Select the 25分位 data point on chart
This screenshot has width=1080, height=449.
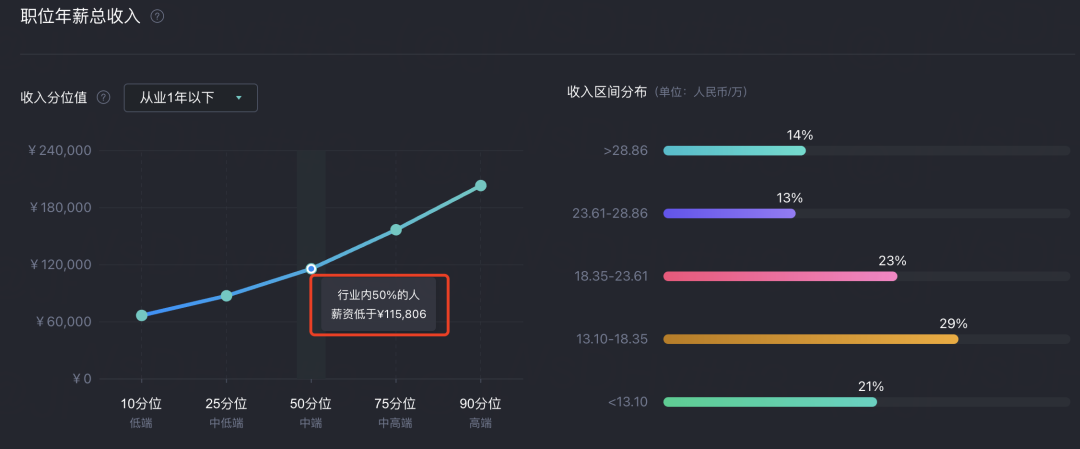tap(227, 296)
